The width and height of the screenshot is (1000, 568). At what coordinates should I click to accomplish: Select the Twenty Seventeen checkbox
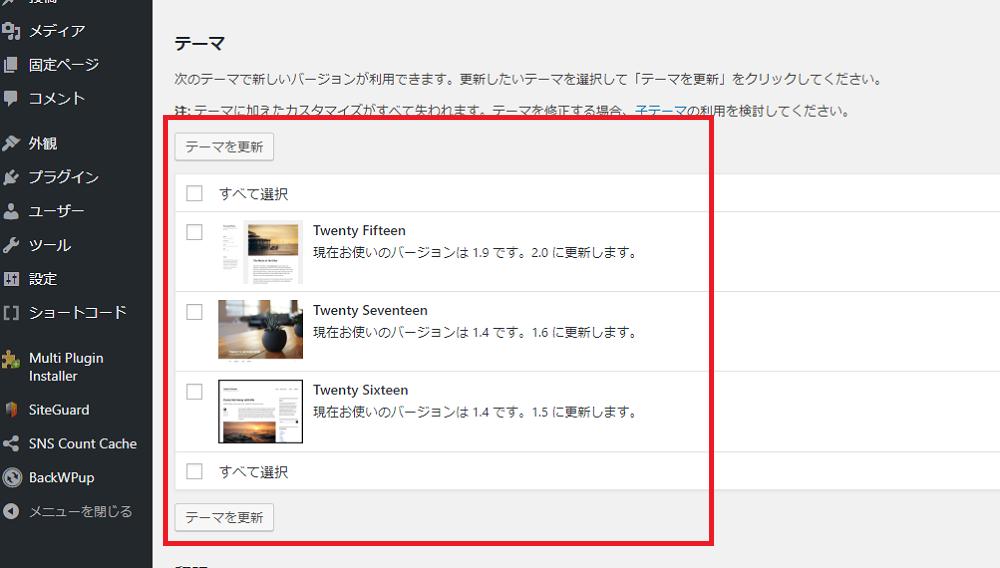click(x=195, y=312)
